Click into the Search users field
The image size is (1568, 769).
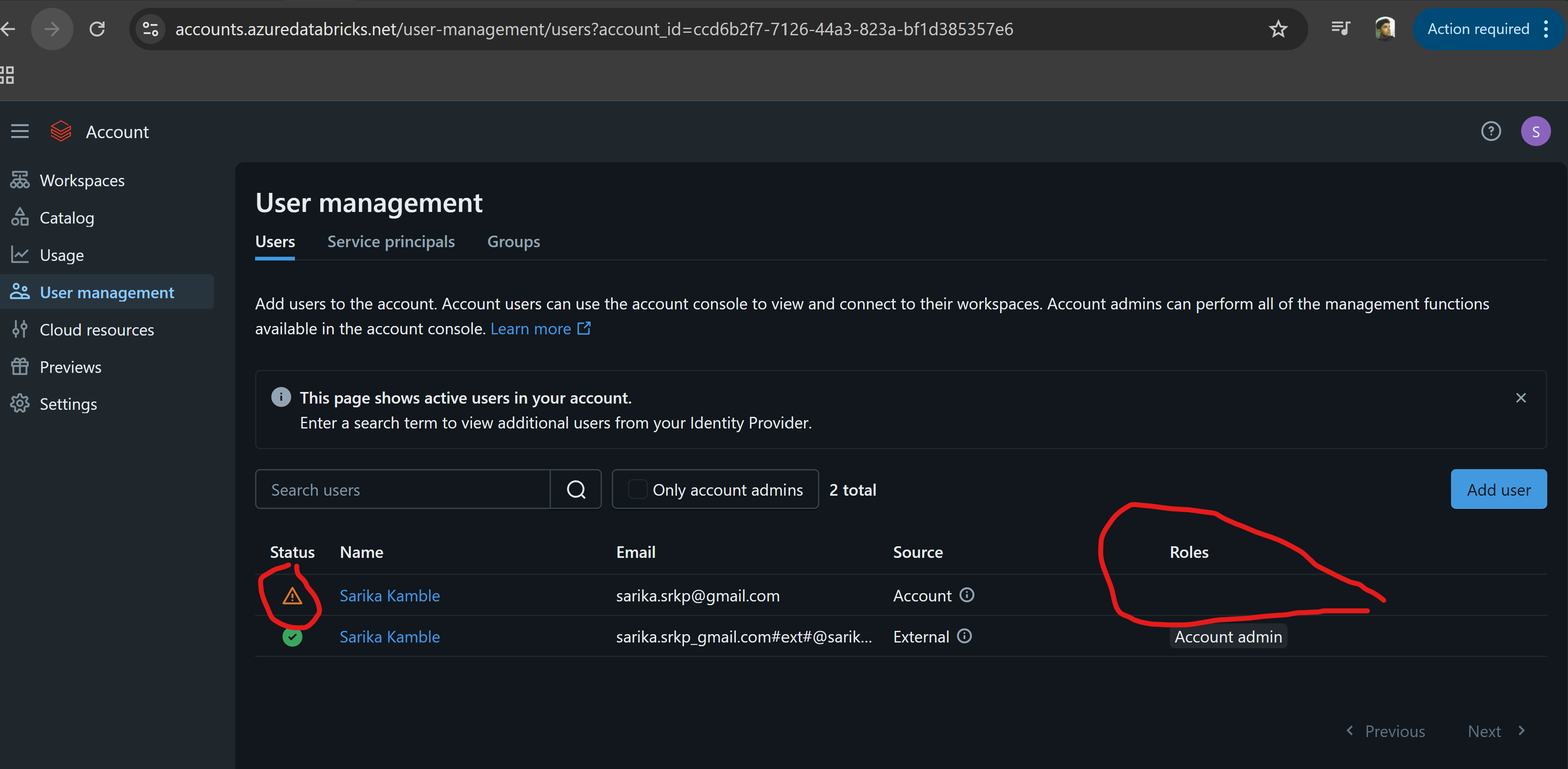(403, 489)
